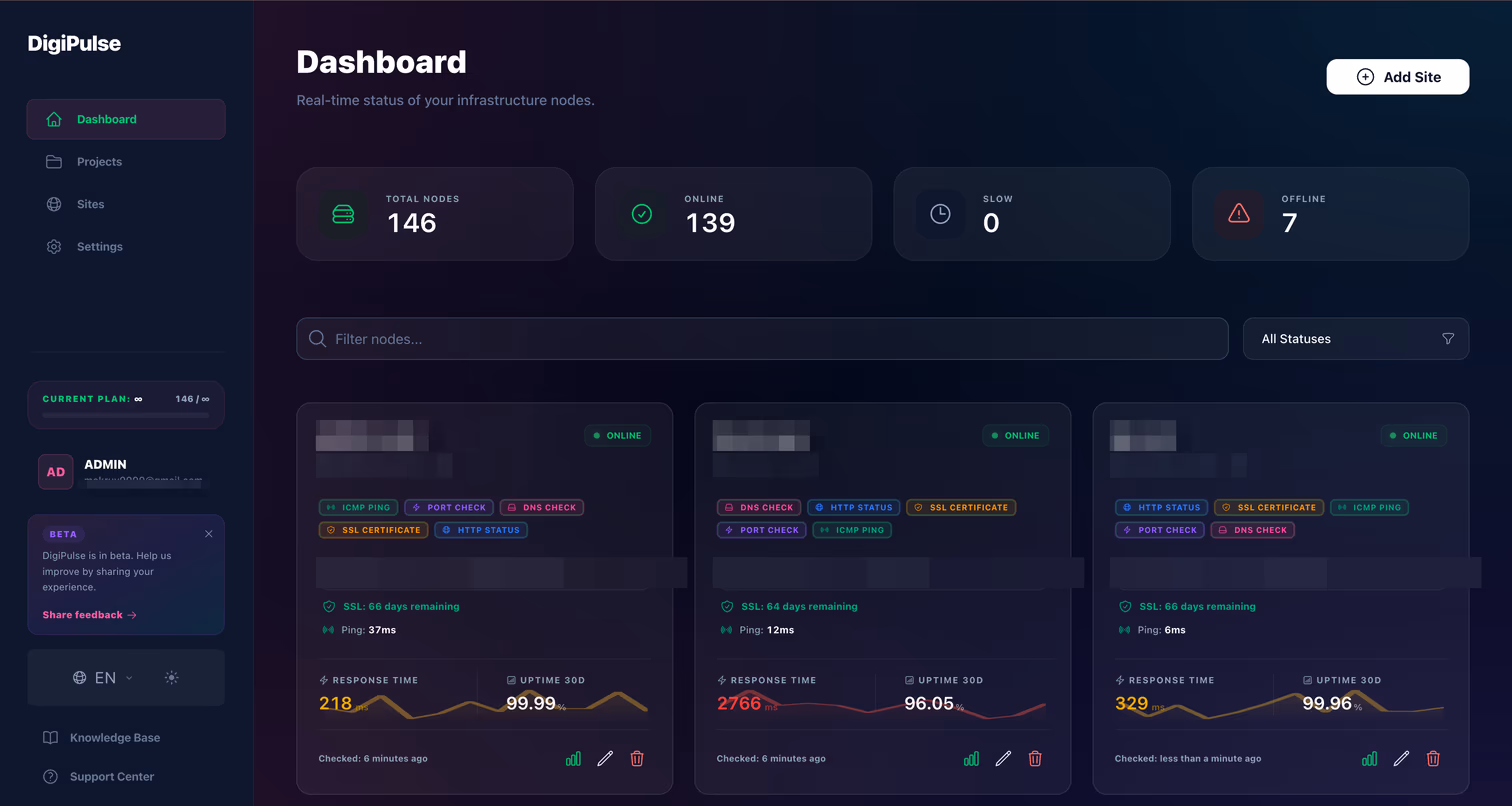The image size is (1512, 806).
Task: Click the checkmark icon in Online card
Action: pyautogui.click(x=642, y=214)
